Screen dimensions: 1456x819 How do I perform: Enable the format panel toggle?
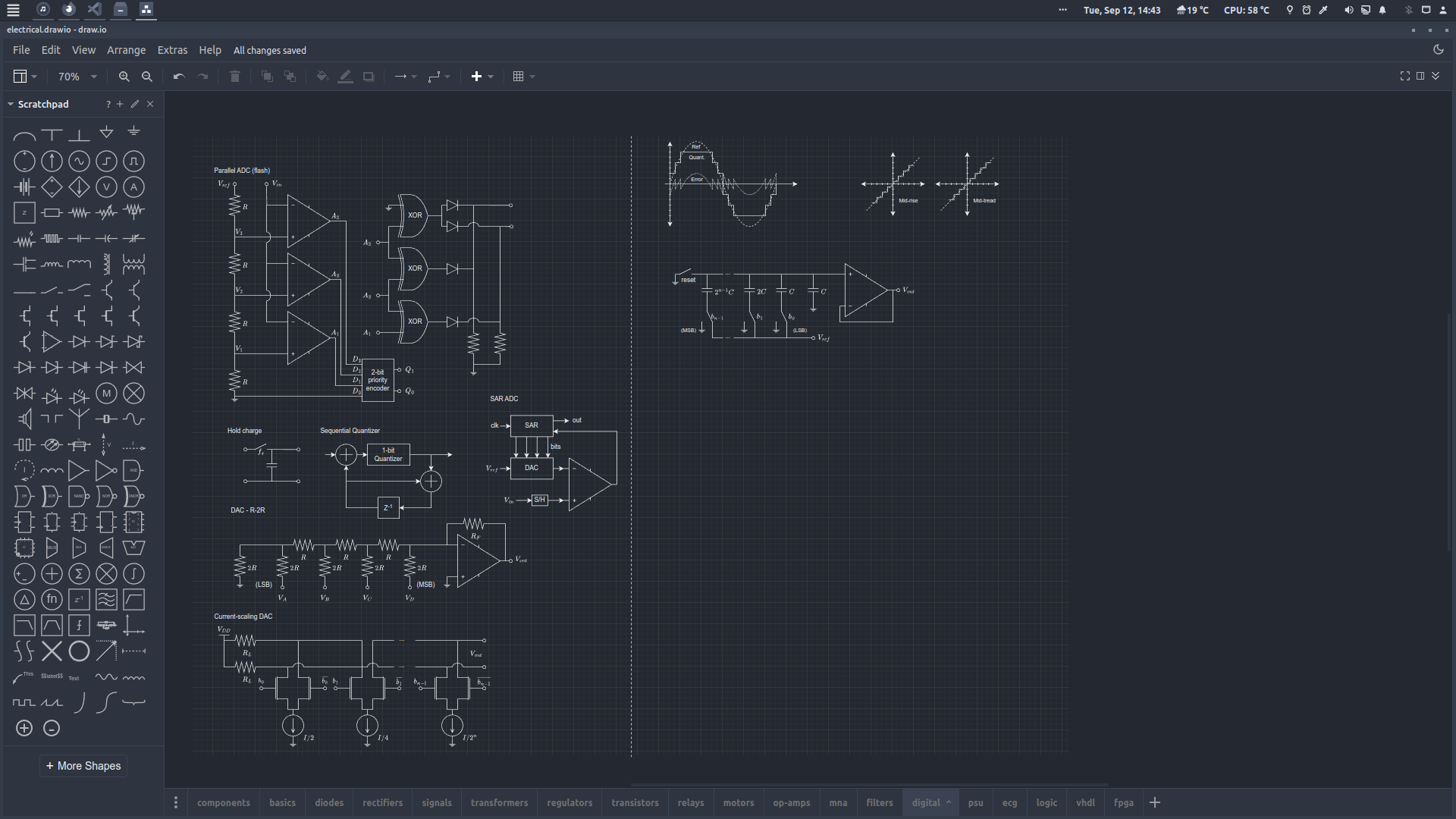tap(1420, 76)
